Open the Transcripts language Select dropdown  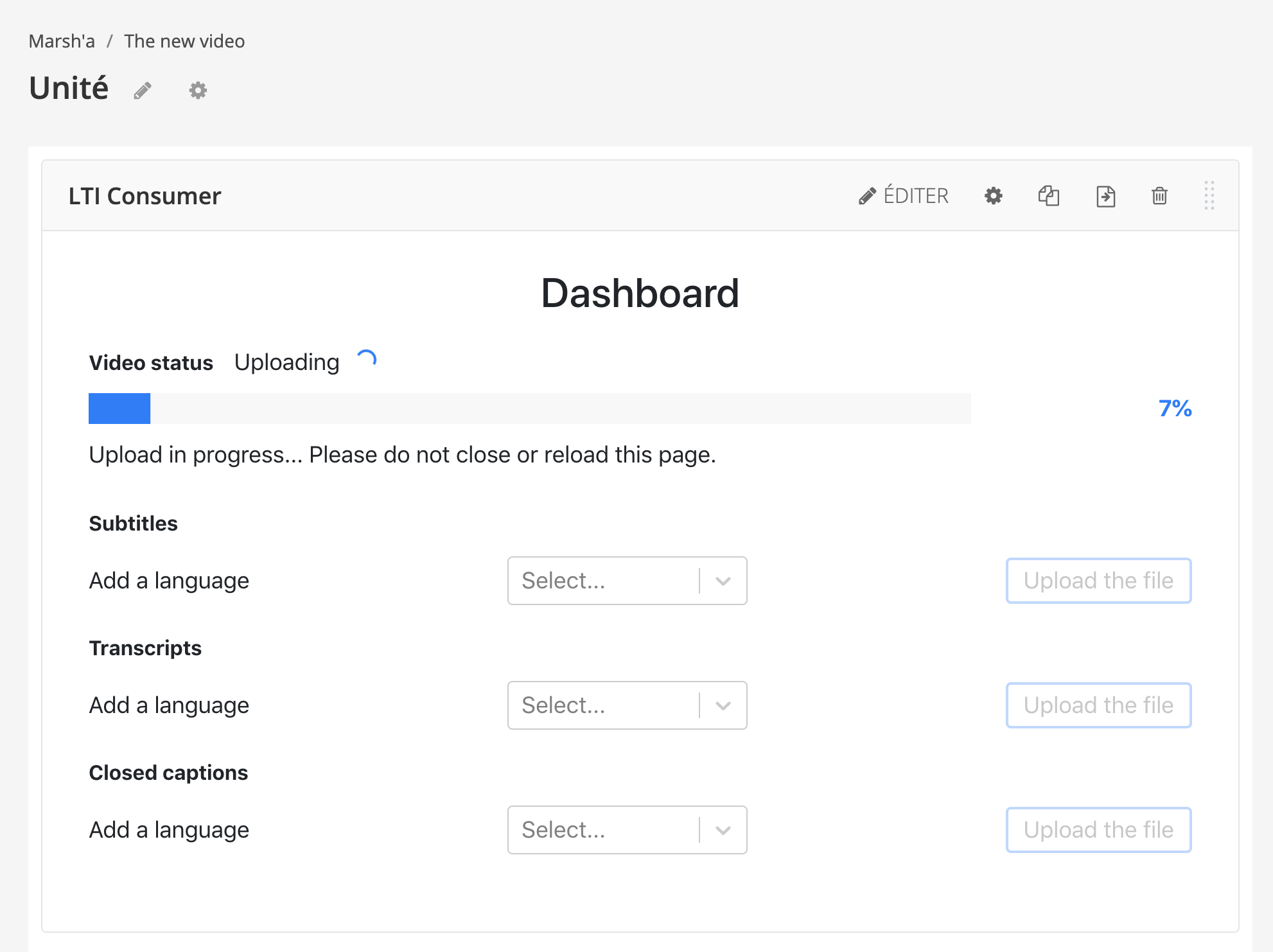point(604,705)
